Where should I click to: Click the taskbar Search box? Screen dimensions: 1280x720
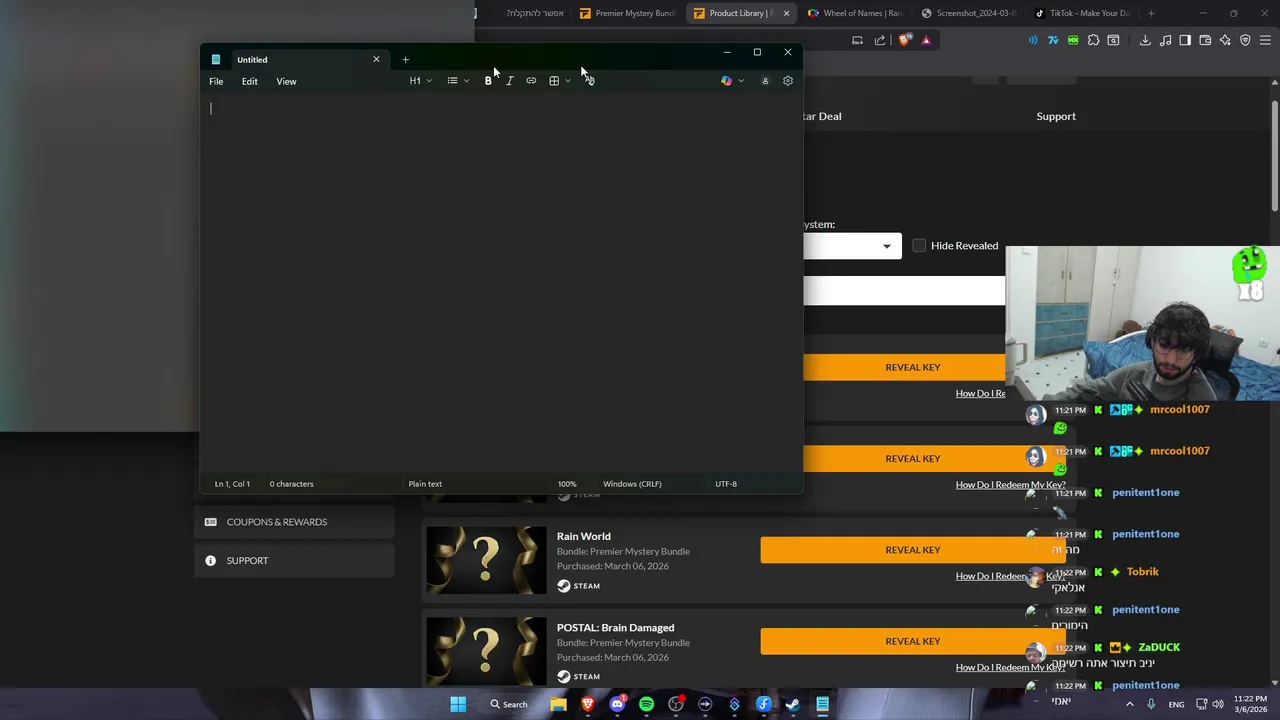coord(508,704)
